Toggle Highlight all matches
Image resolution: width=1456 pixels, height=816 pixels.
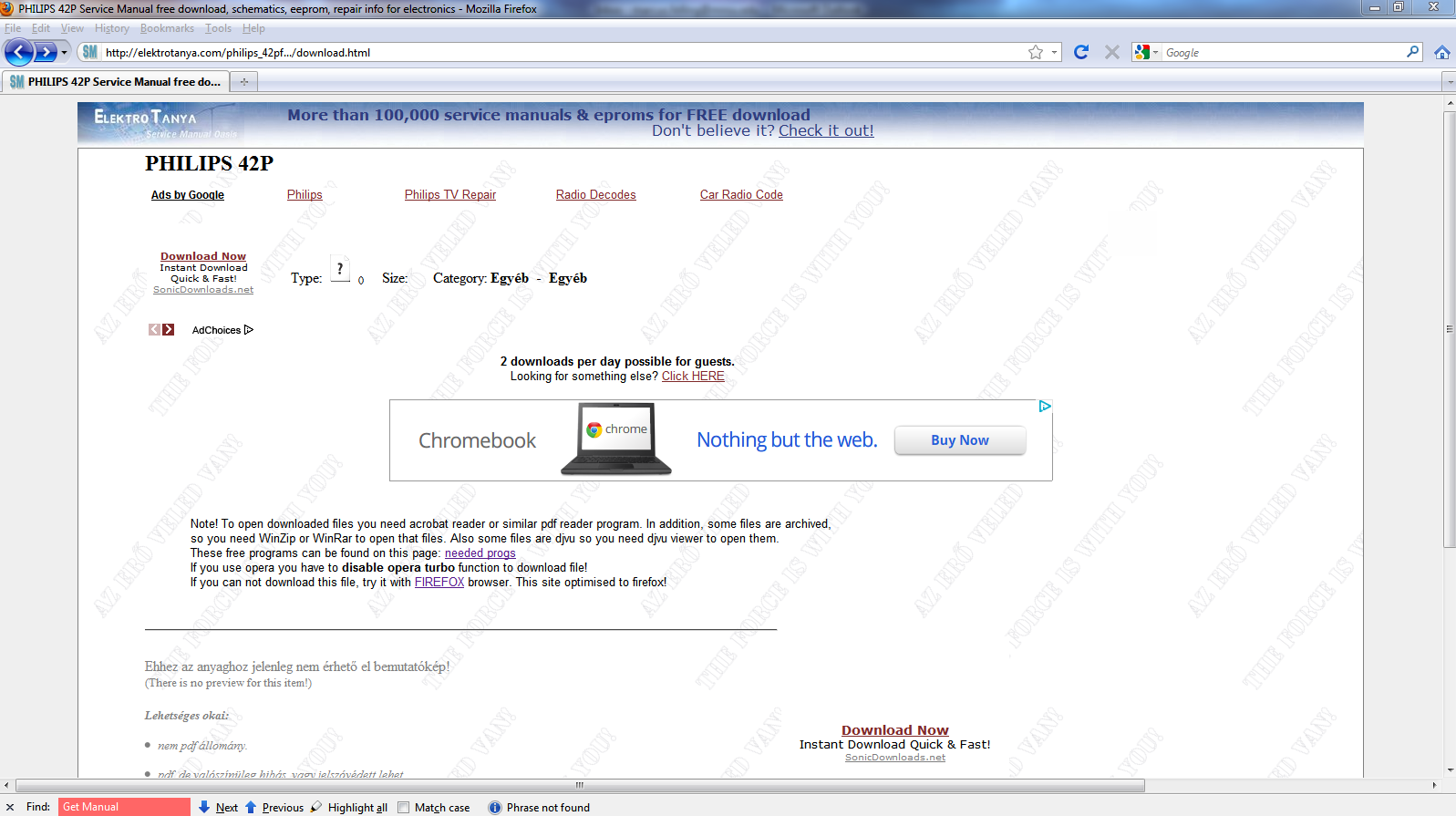point(349,808)
